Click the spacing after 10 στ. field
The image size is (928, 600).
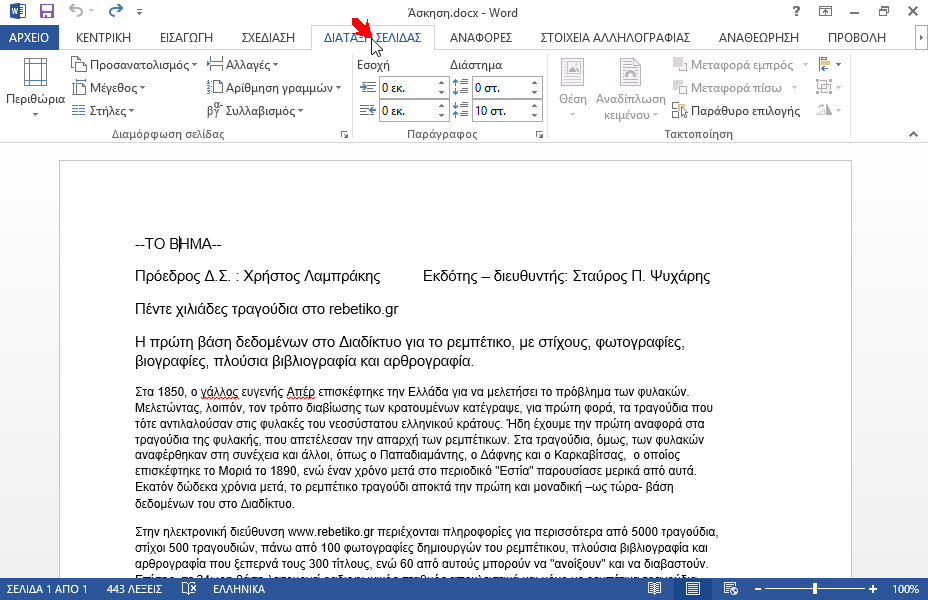tap(500, 110)
